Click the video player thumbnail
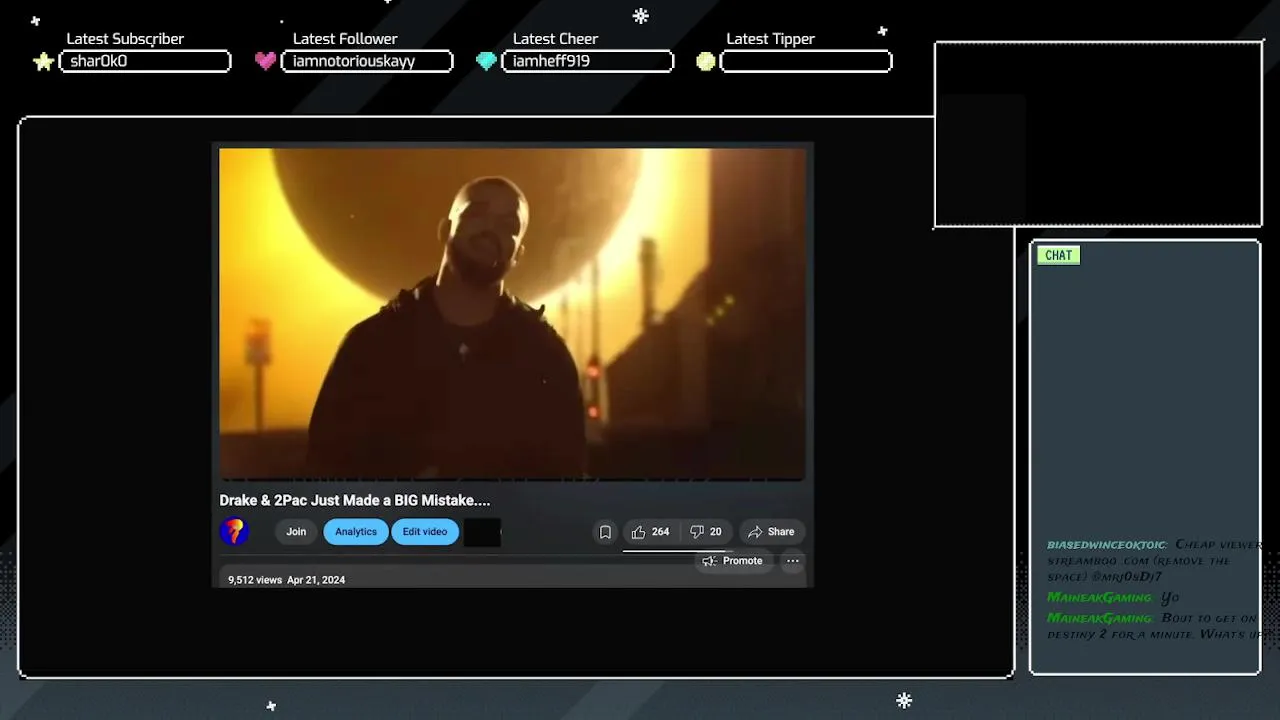 tap(512, 314)
